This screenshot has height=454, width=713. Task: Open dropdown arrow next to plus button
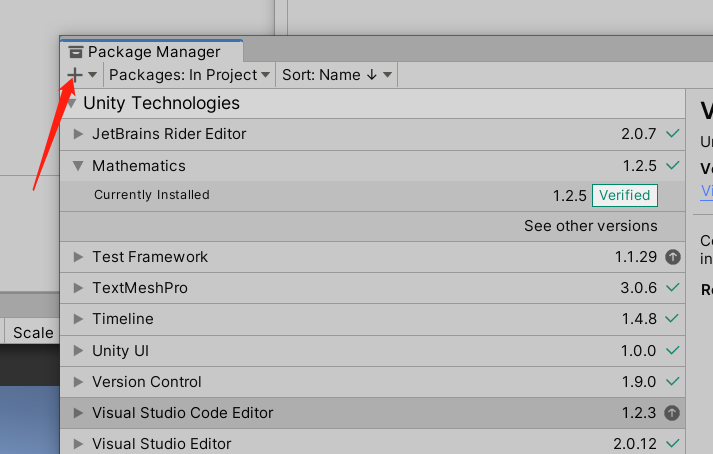(x=93, y=75)
